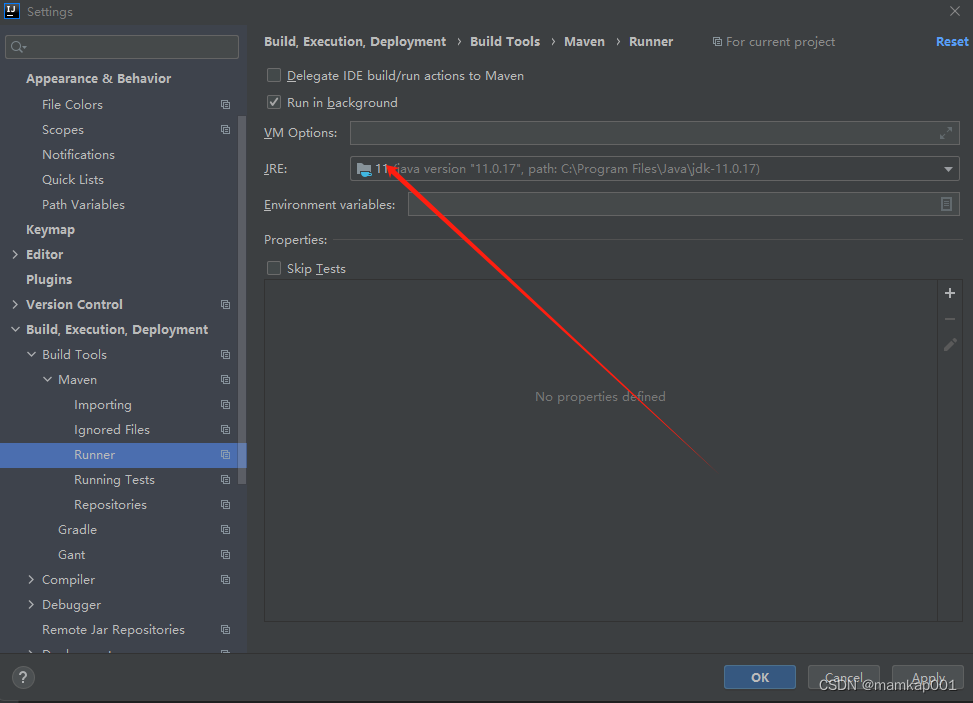Viewport: 973px width, 703px height.
Task: Select the Keymap settings page
Action: [50, 230]
